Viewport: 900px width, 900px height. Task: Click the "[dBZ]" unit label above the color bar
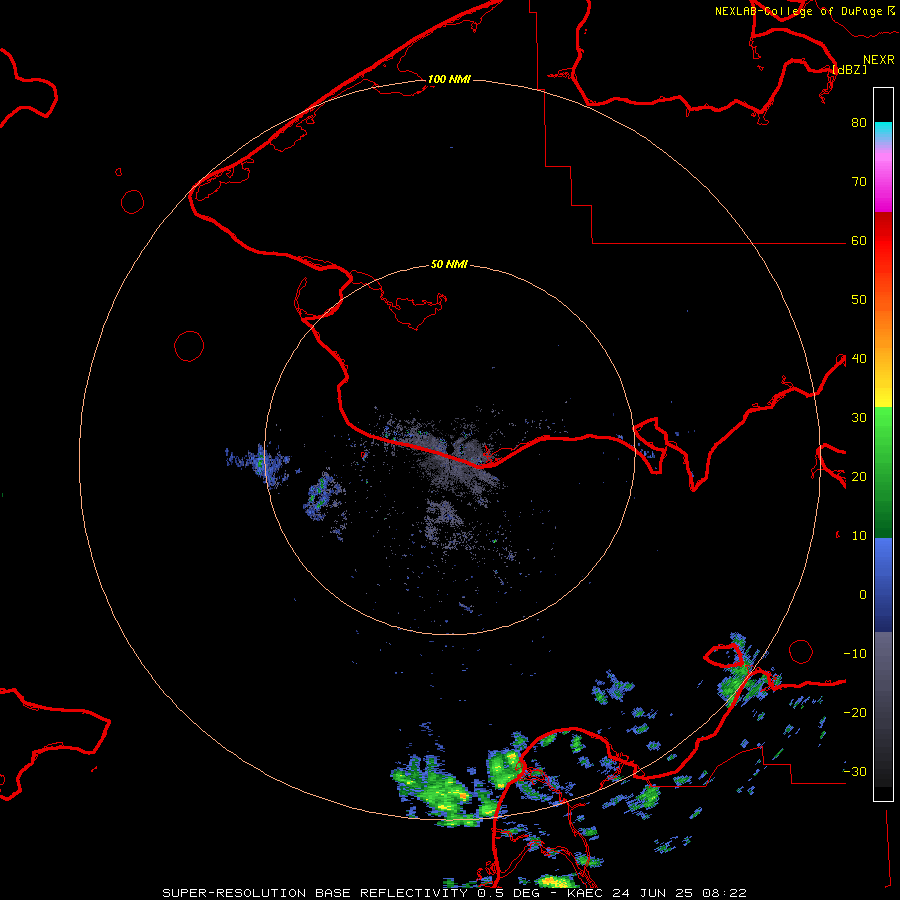click(850, 69)
